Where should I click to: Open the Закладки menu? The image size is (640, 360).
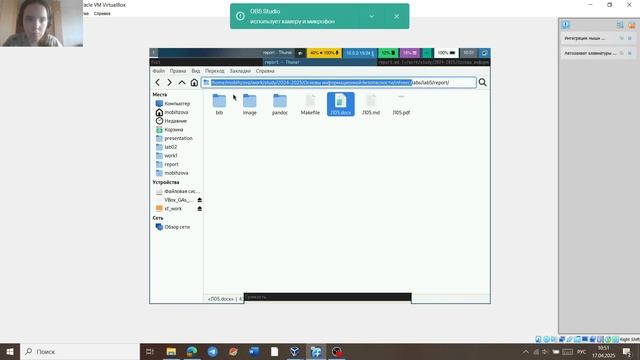[x=240, y=71]
